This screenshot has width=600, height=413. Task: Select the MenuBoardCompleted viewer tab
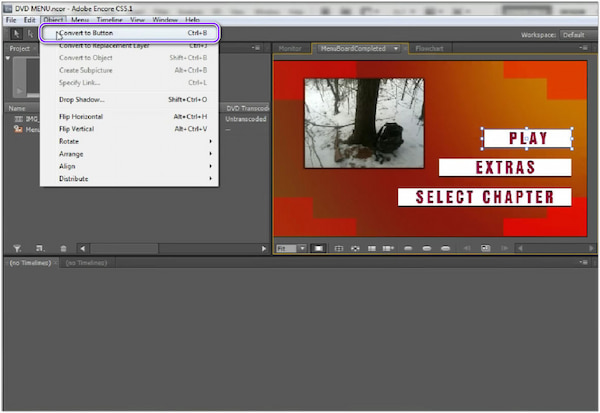click(353, 49)
